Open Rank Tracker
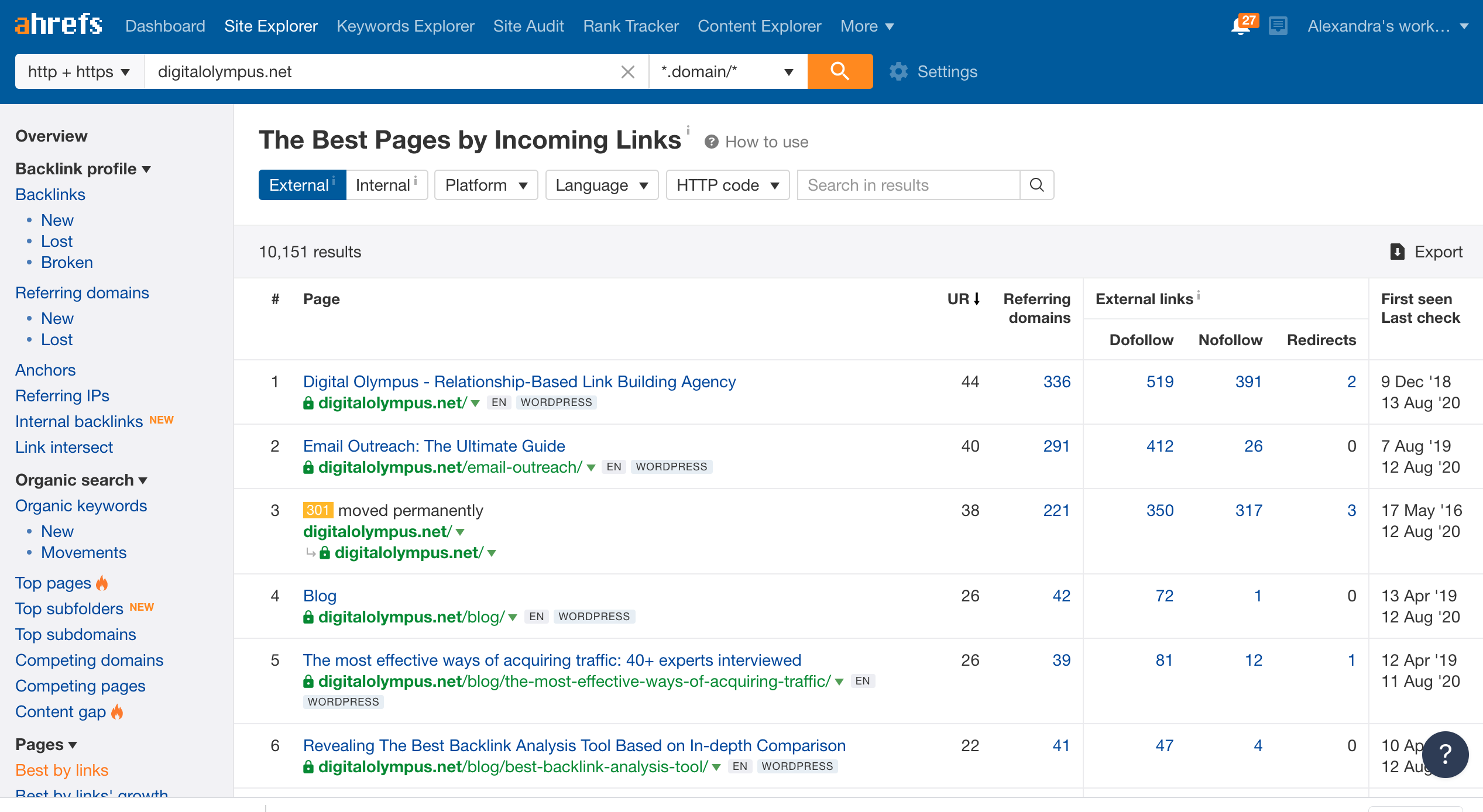The width and height of the screenshot is (1483, 812). tap(631, 26)
